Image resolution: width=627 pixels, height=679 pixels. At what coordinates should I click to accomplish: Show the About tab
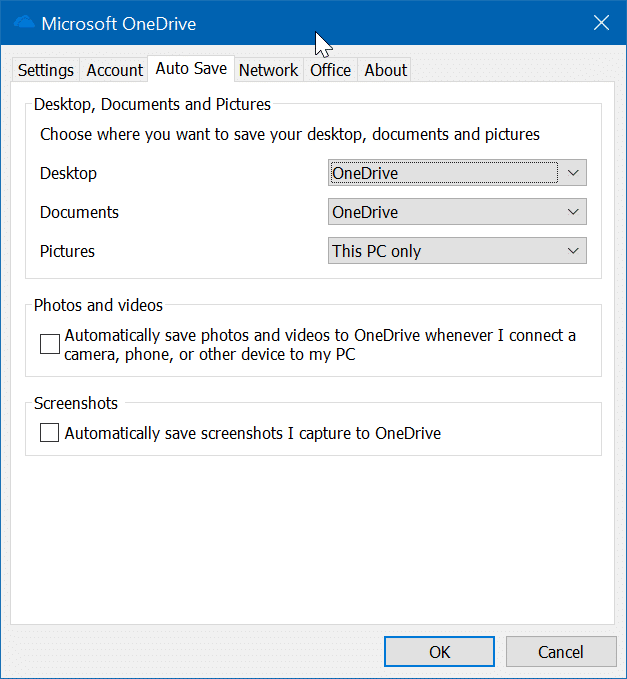385,70
